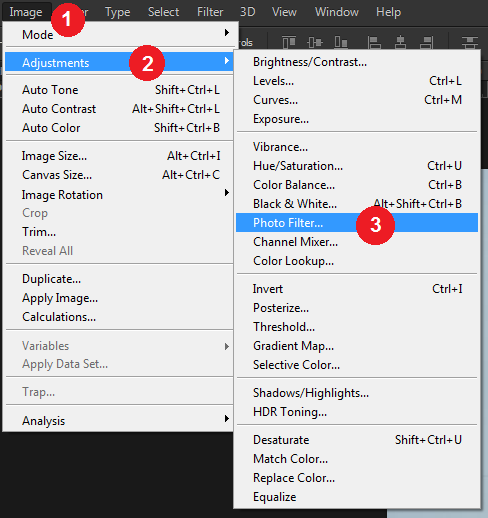Select Duplicate... menu item

tap(119, 279)
